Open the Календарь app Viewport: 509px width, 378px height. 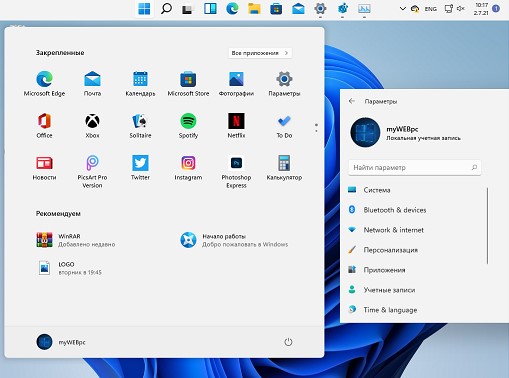[x=140, y=83]
